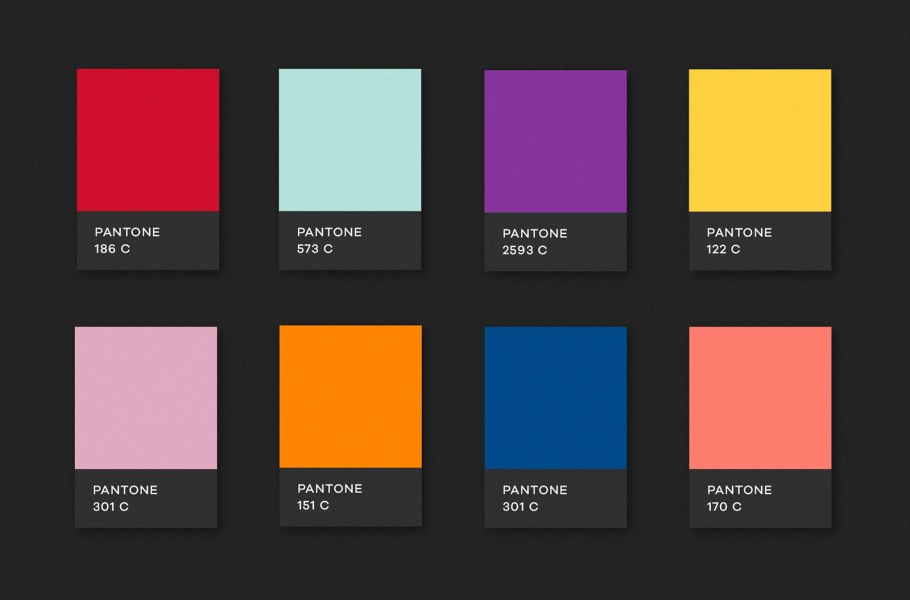Select the purple PANTONE 2593 C swatch
The height and width of the screenshot is (600, 910).
(x=554, y=140)
